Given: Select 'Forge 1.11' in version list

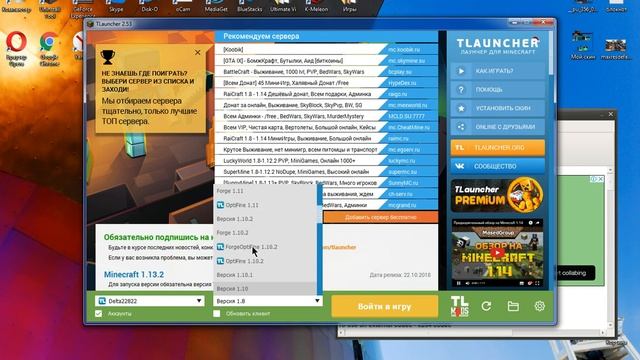Looking at the screenshot, I should (265, 191).
